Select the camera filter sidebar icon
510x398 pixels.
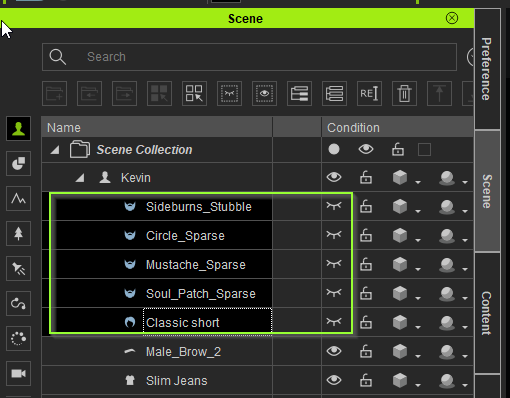18,373
